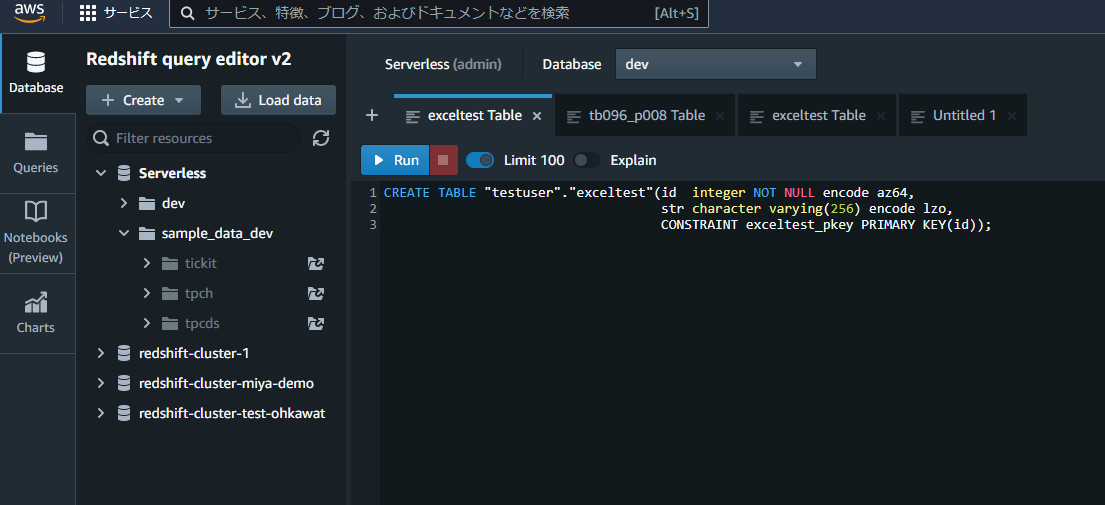Screen dimensions: 1105x505
Task: Click the refresh resources icon
Action: (x=321, y=138)
